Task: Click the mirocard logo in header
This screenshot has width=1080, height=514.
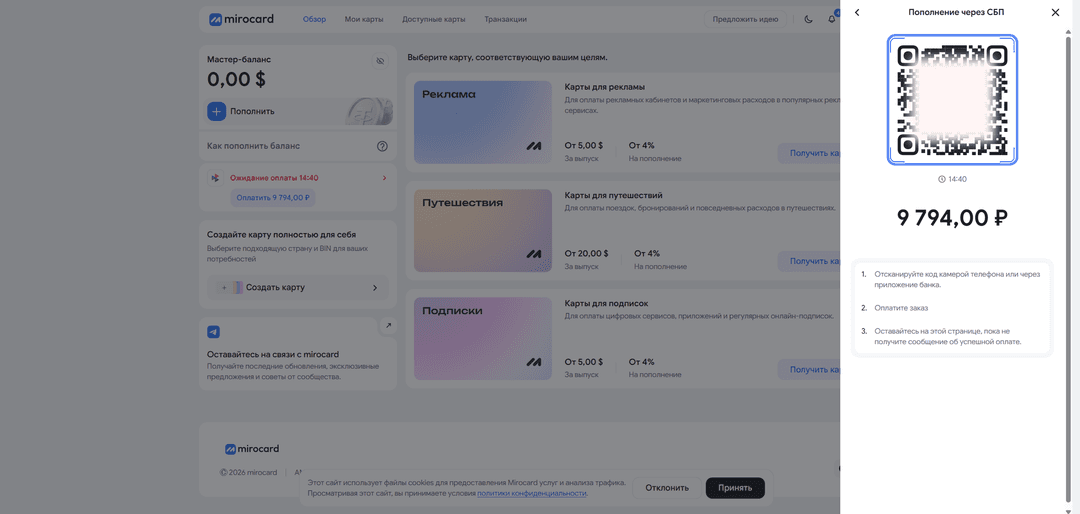Action: [x=241, y=19]
